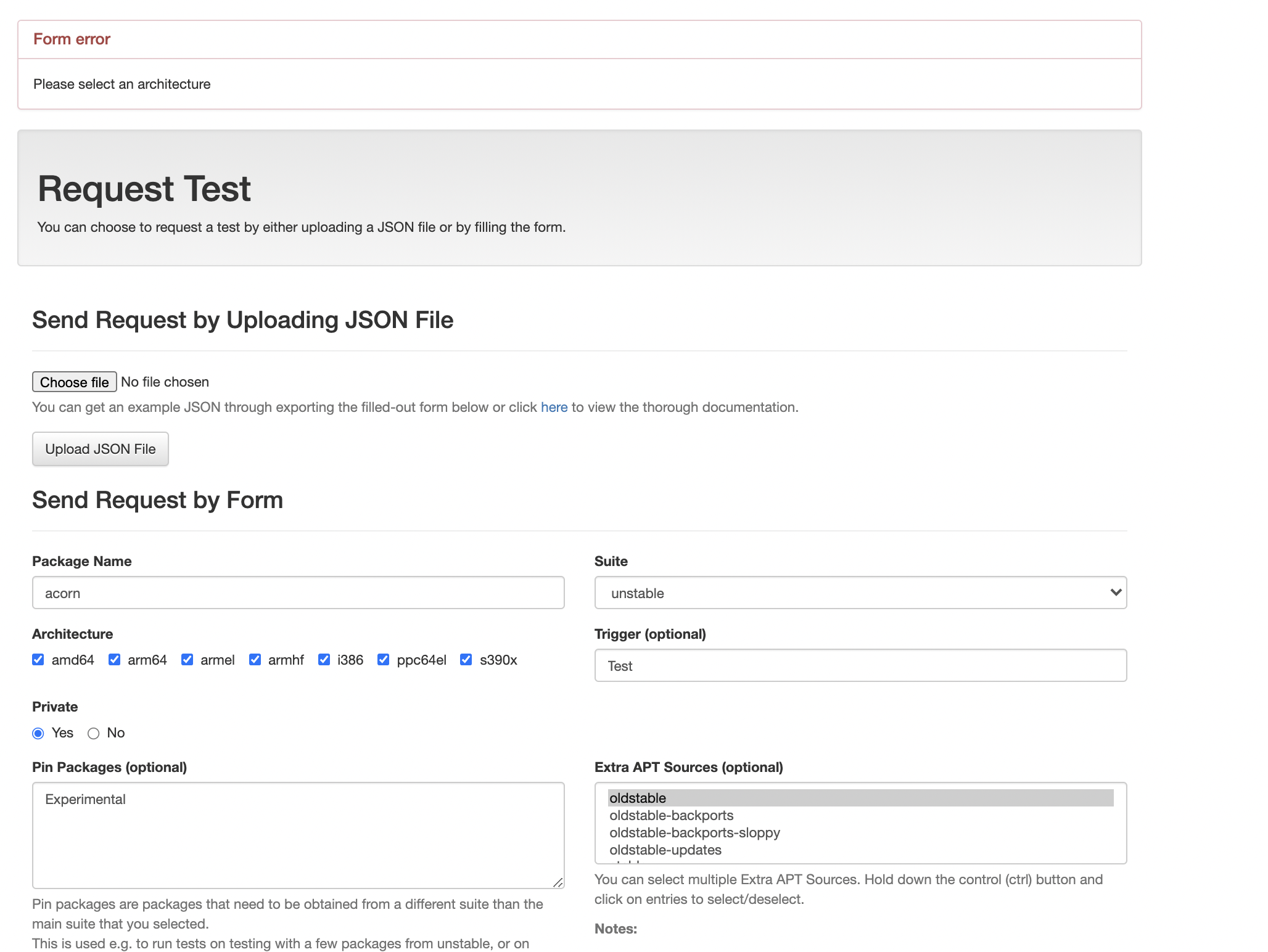Click into the Package Name field
The image size is (1268, 952).
[x=298, y=593]
